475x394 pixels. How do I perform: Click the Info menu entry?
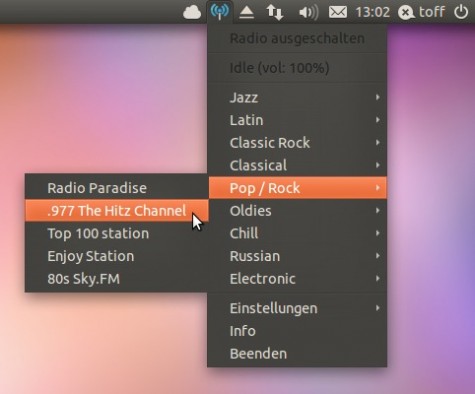(x=297, y=331)
